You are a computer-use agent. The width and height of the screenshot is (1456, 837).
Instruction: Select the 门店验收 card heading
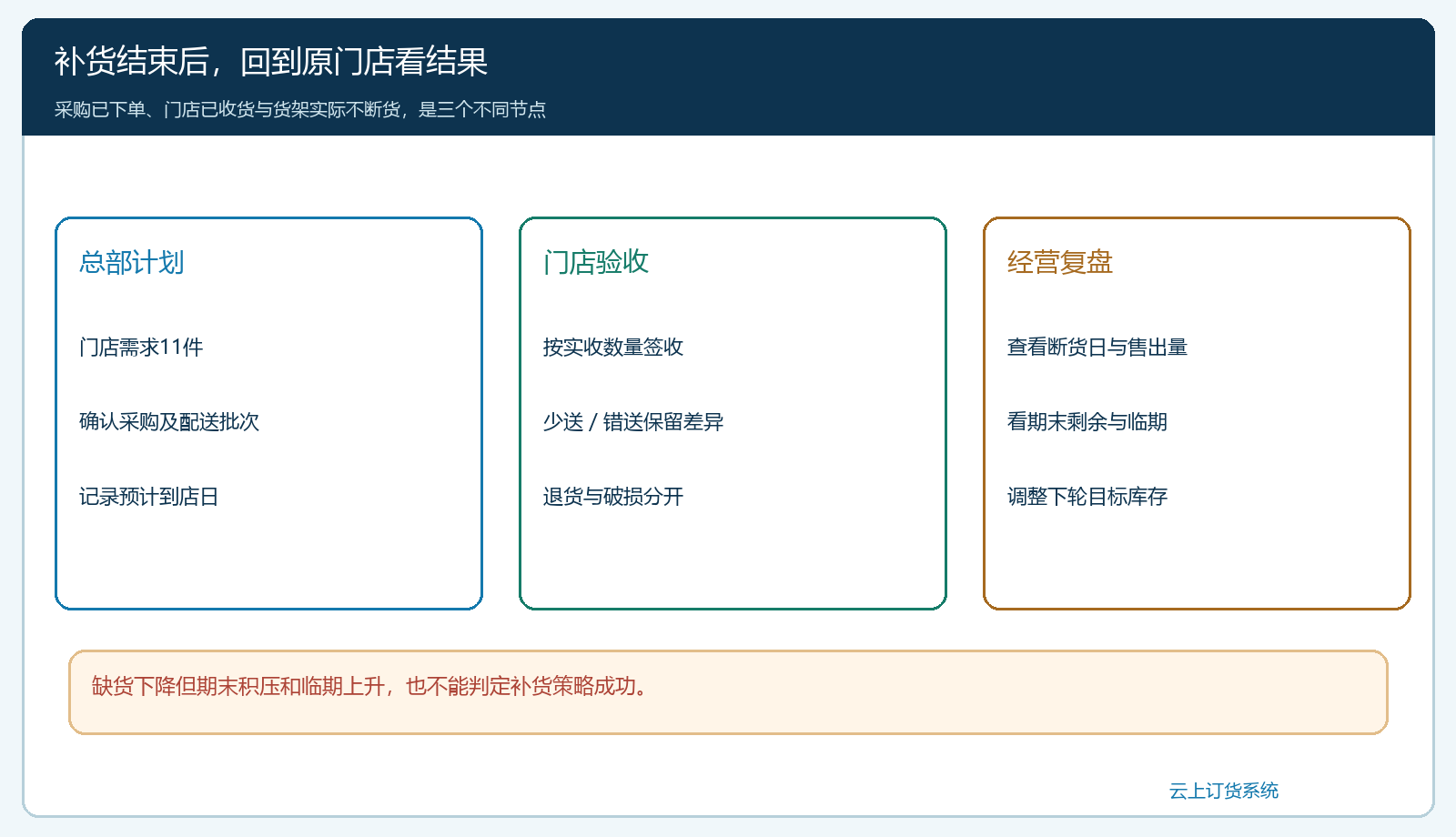596,262
